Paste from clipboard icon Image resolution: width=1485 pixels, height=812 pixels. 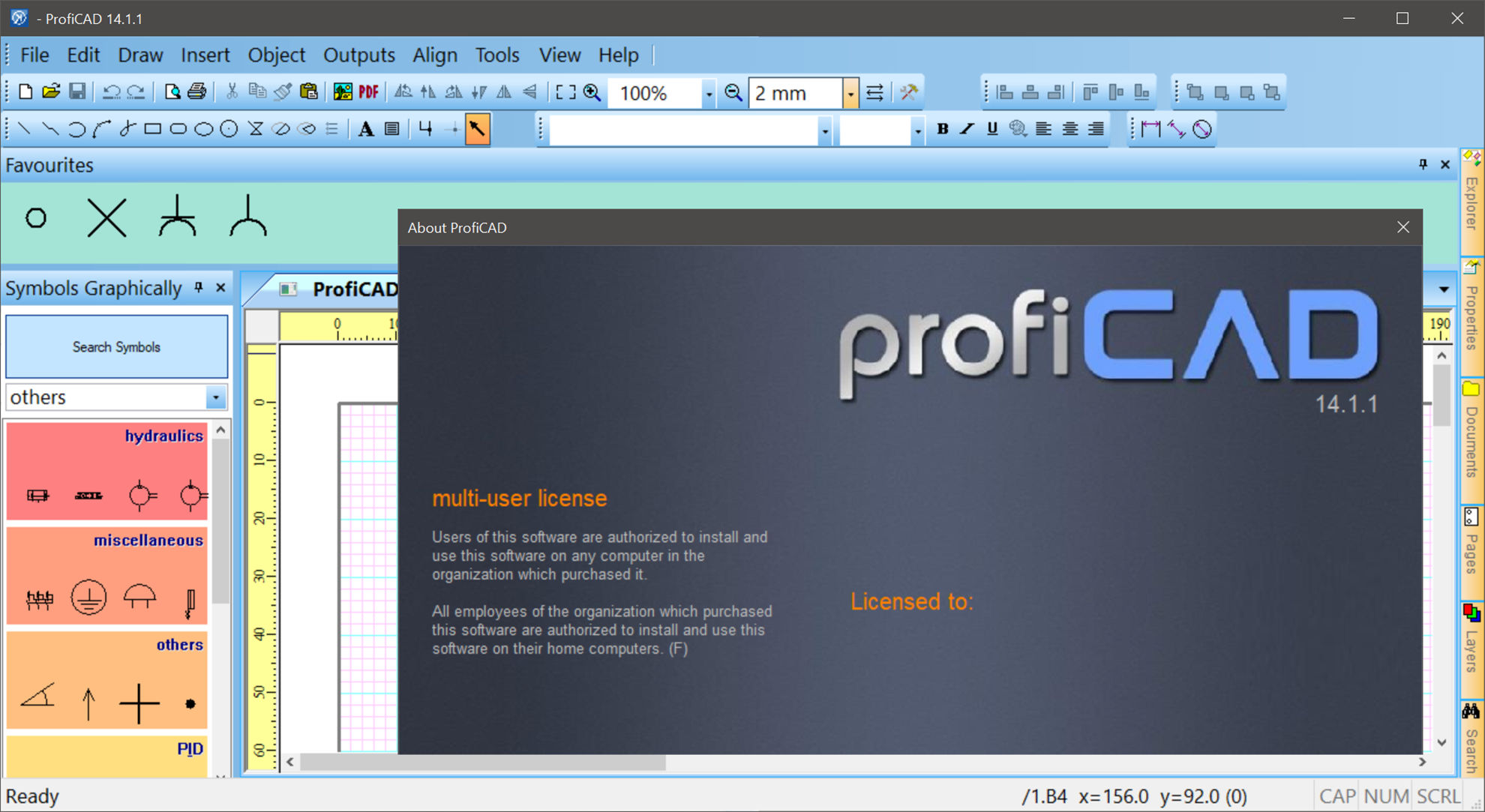coord(308,92)
